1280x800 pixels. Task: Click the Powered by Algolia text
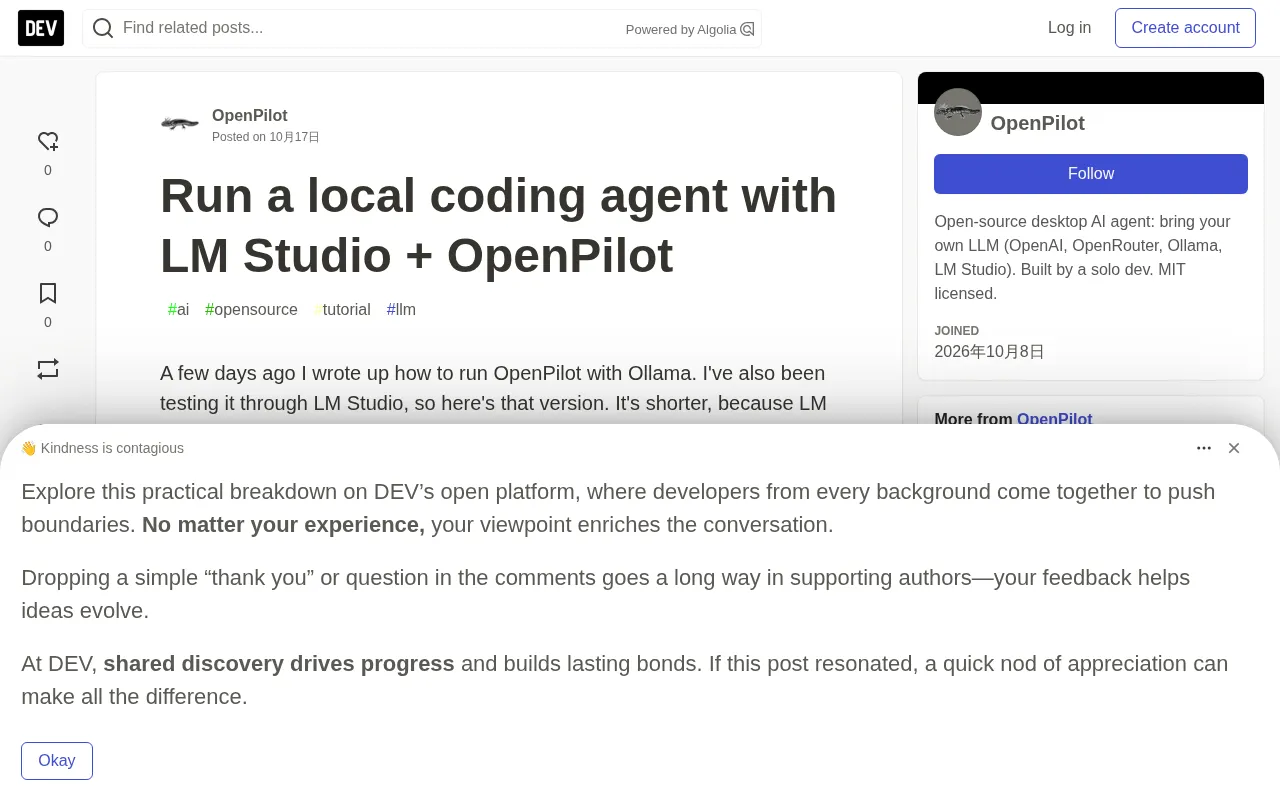(681, 30)
